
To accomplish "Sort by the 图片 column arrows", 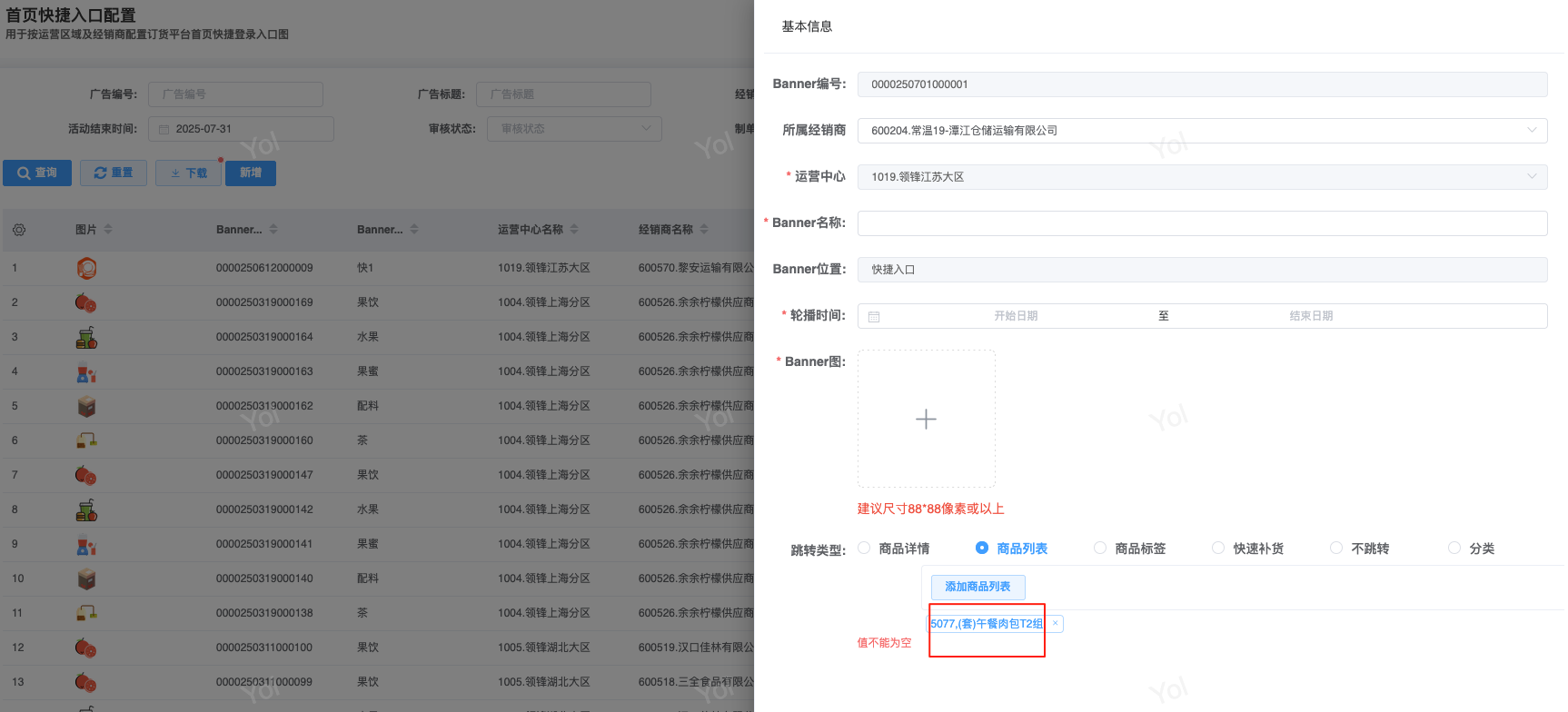I will tap(108, 230).
